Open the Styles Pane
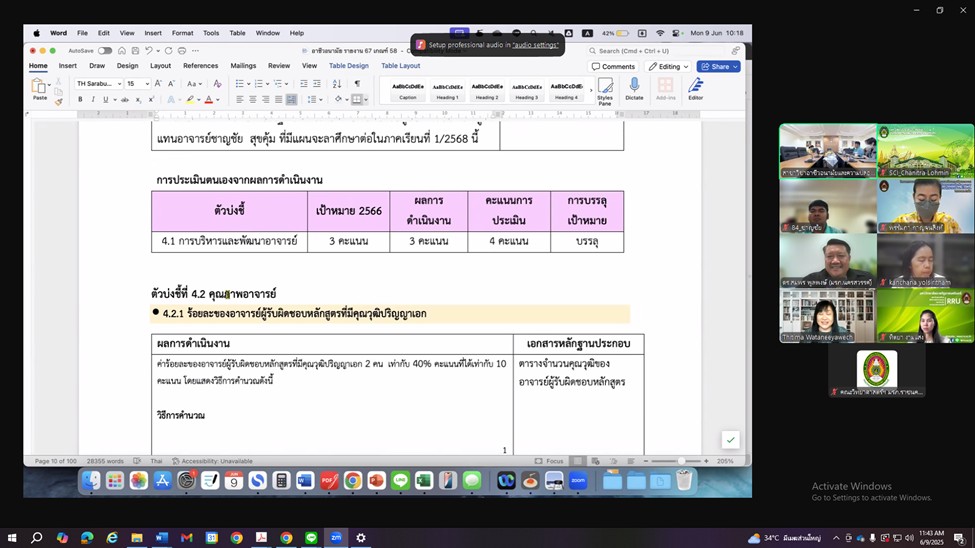This screenshot has height=548, width=975. point(605,90)
